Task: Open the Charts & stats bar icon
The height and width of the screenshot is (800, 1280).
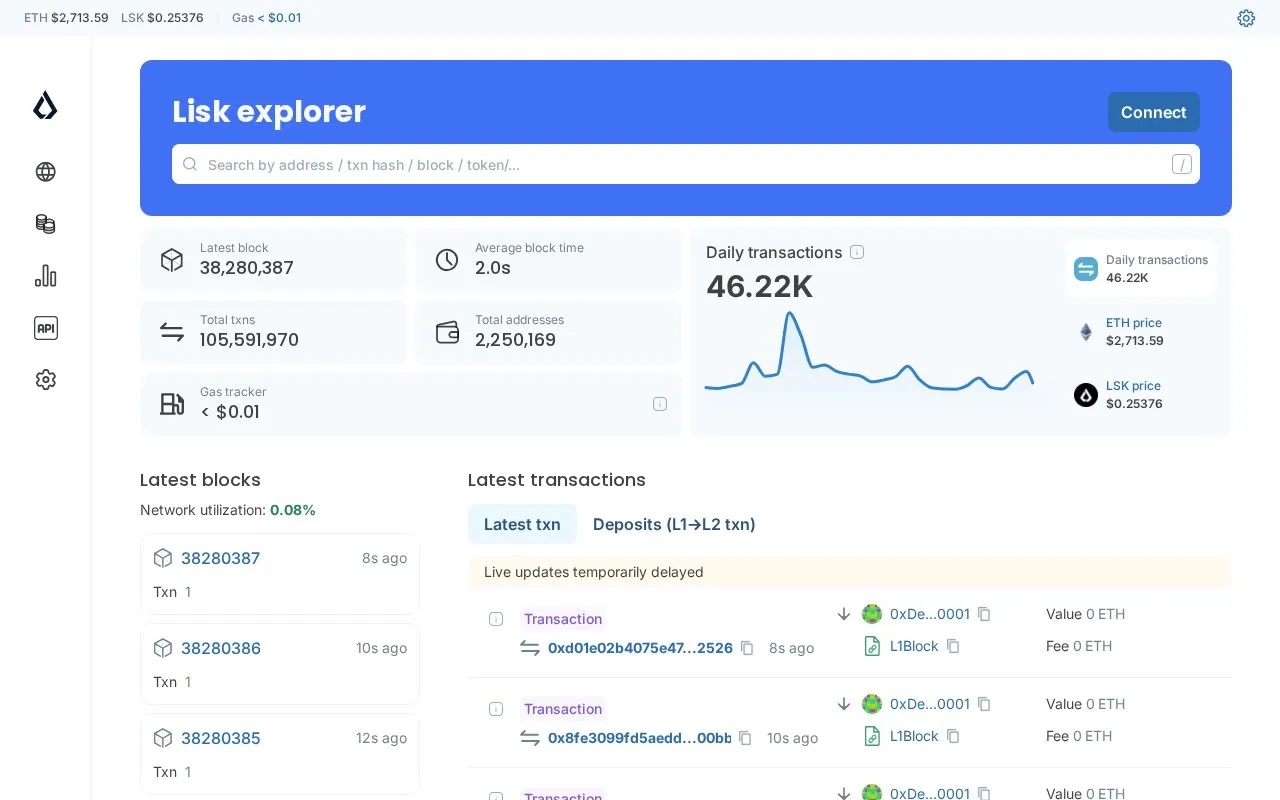Action: click(x=45, y=276)
